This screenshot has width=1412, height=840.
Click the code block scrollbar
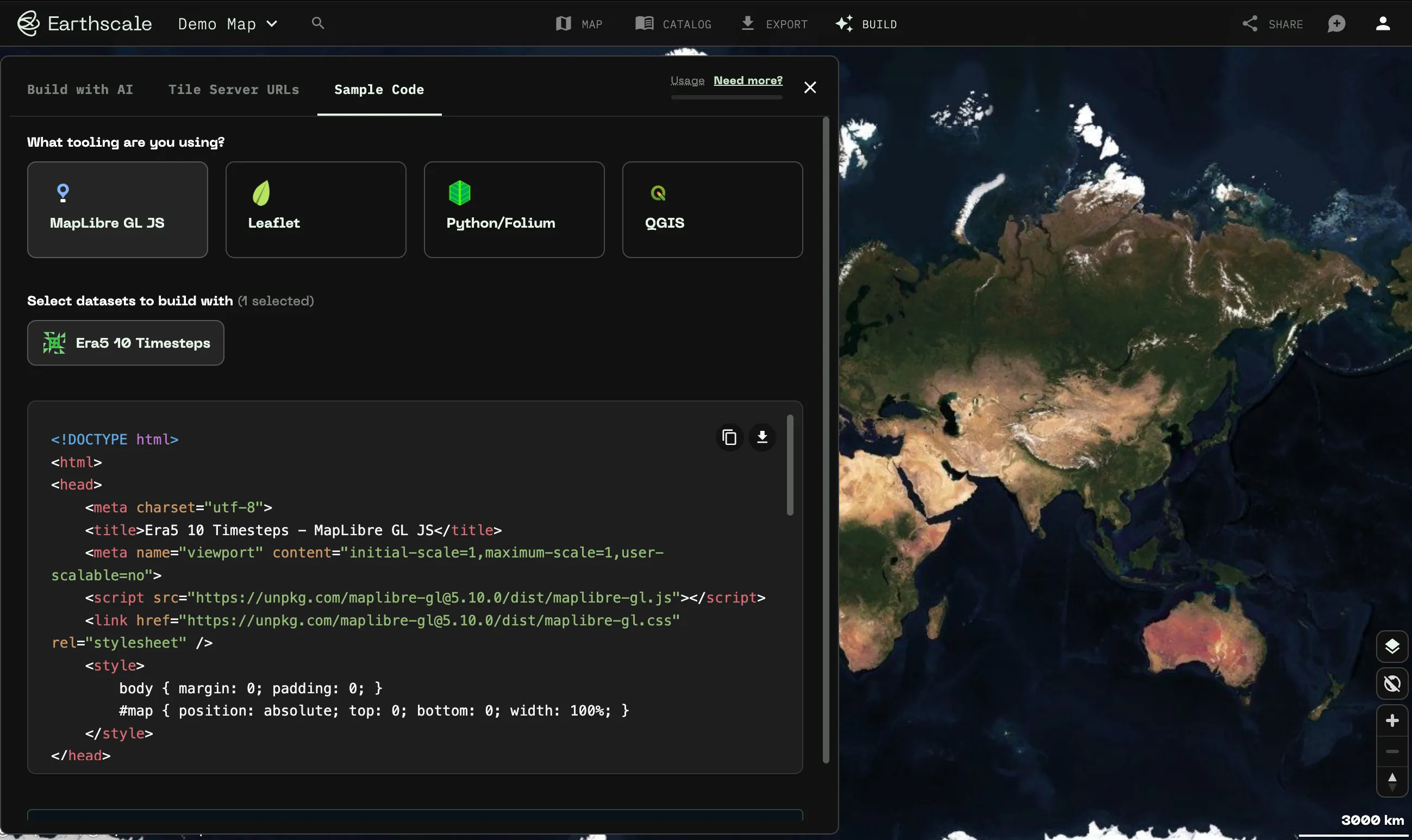click(790, 465)
